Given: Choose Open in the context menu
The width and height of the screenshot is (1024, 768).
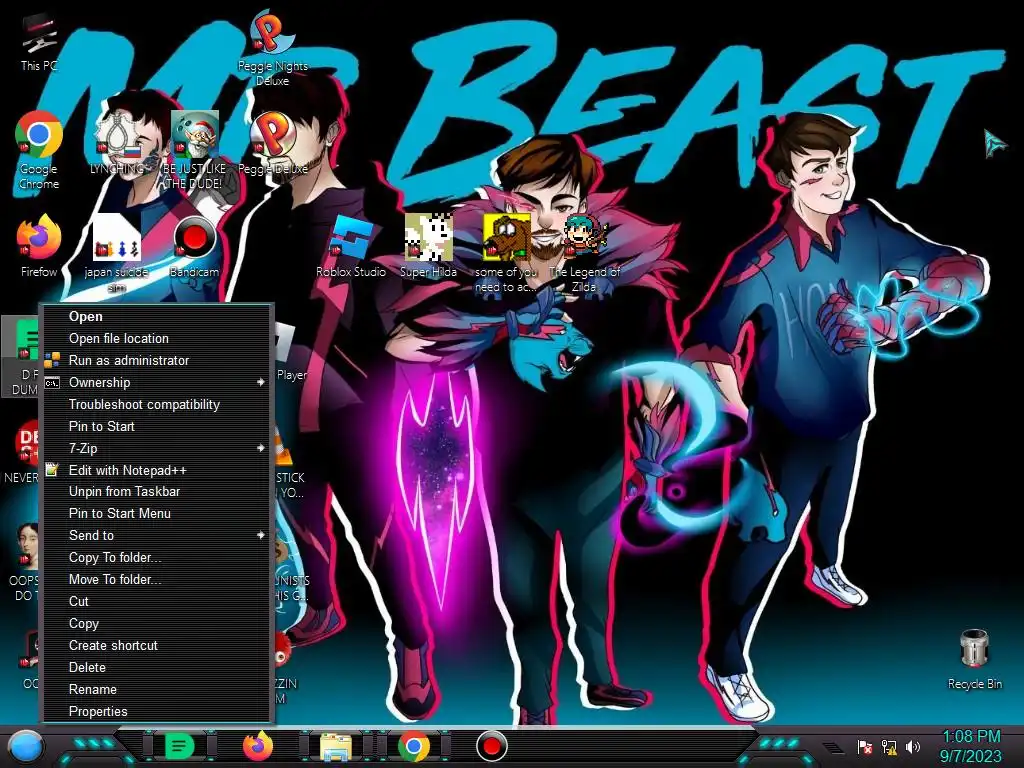Looking at the screenshot, I should point(156,317).
